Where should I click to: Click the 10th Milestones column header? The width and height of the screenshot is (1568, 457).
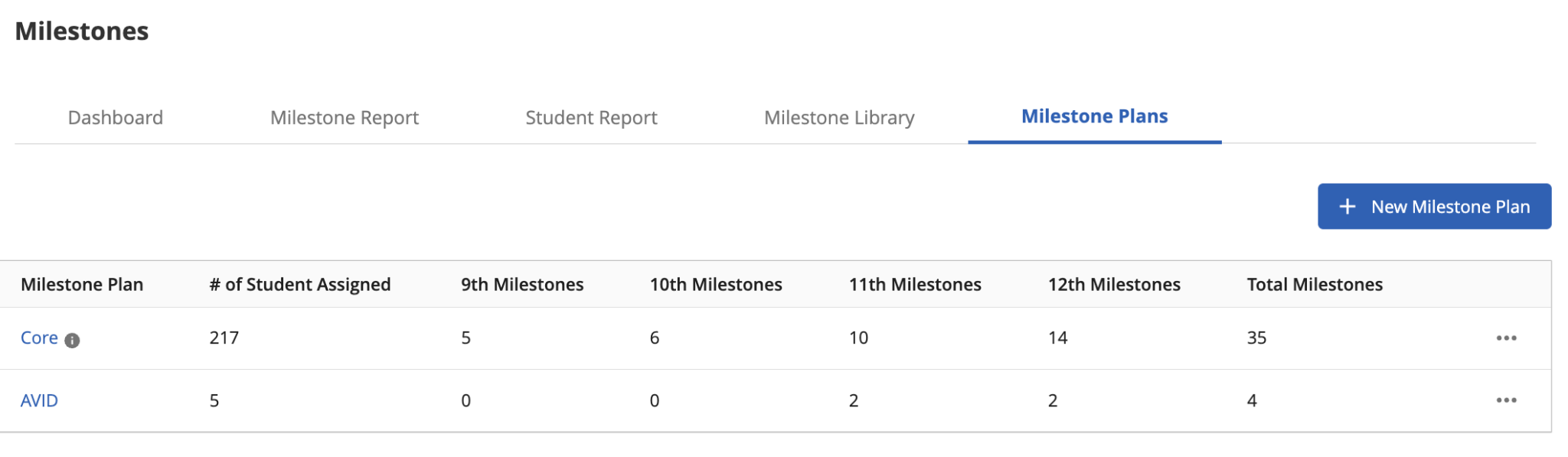click(x=716, y=284)
